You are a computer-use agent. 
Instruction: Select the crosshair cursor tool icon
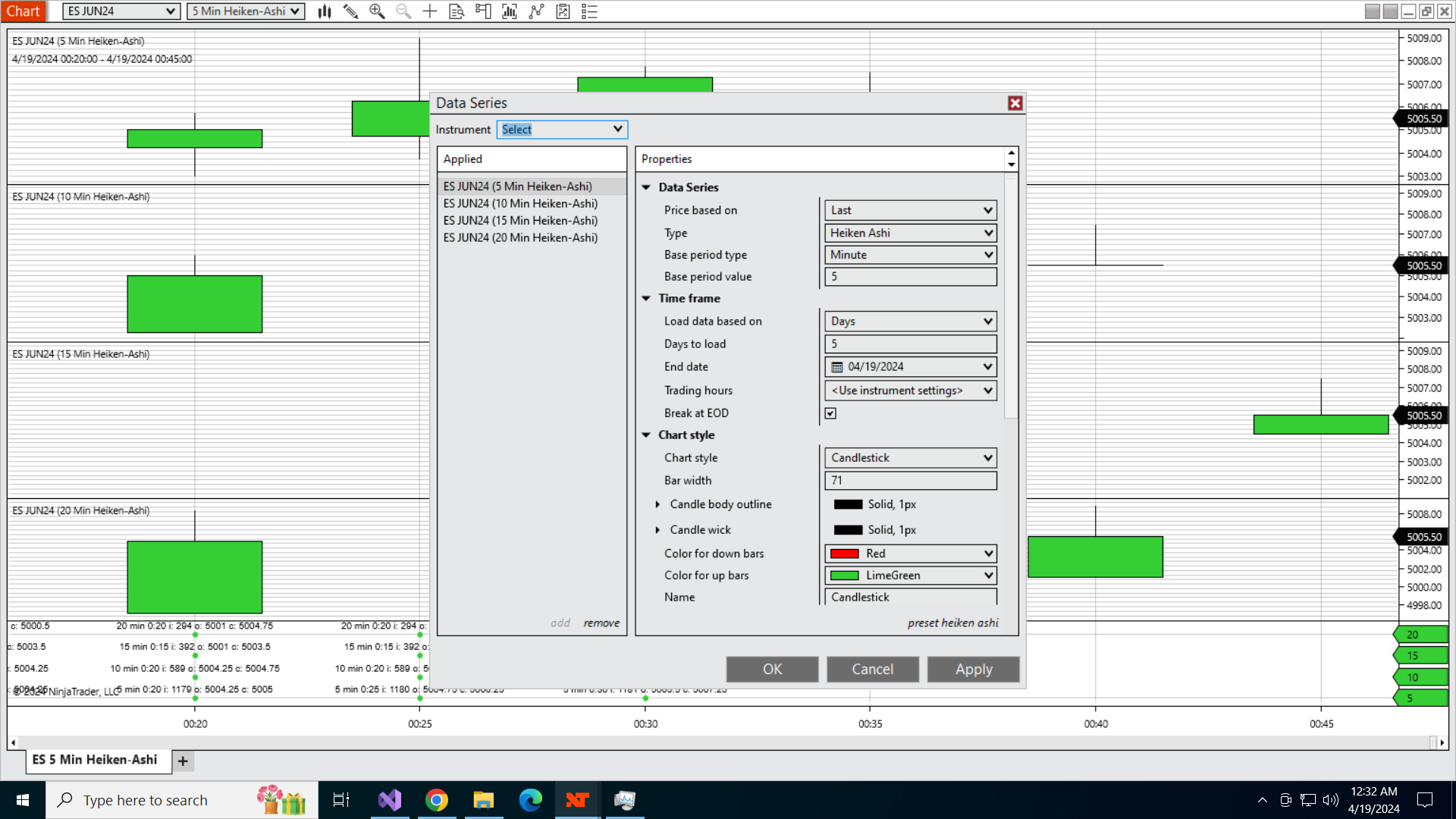tap(429, 11)
